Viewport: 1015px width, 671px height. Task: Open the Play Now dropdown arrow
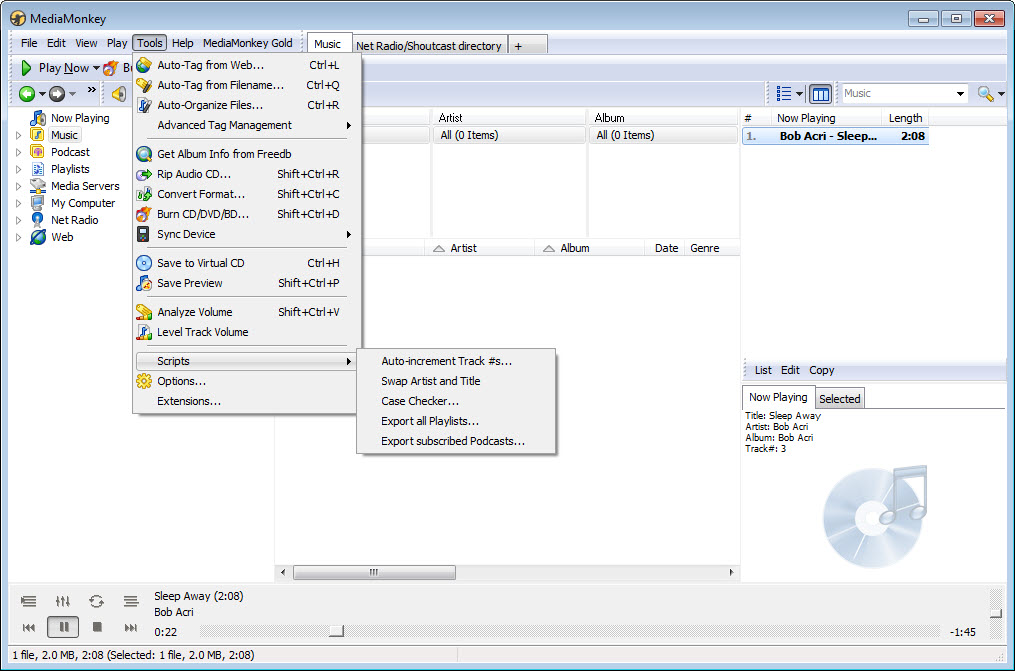96,68
